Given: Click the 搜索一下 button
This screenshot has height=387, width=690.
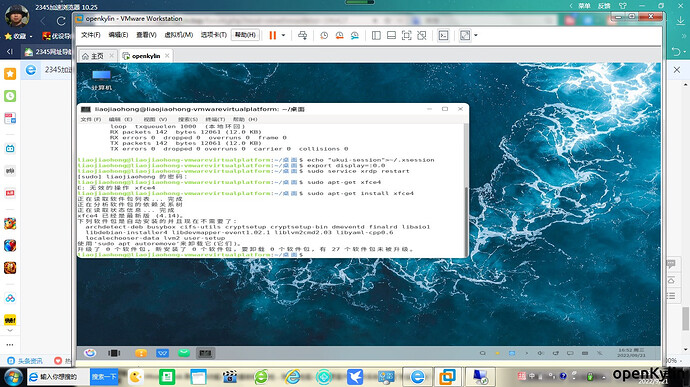Looking at the screenshot, I should click(x=104, y=377).
